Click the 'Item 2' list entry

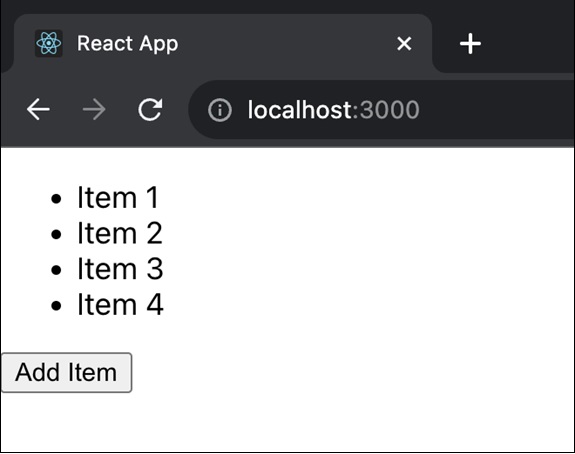[120, 233]
